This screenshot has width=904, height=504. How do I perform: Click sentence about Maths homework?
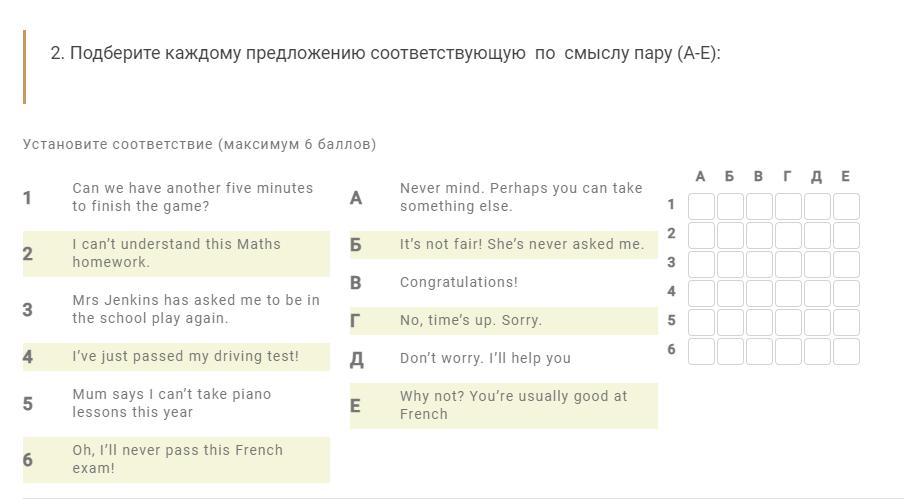176,253
